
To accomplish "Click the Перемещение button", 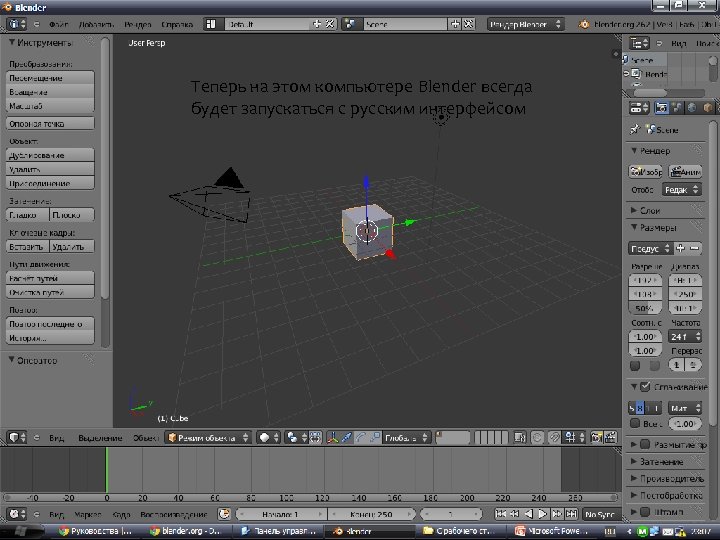I will coord(50,78).
